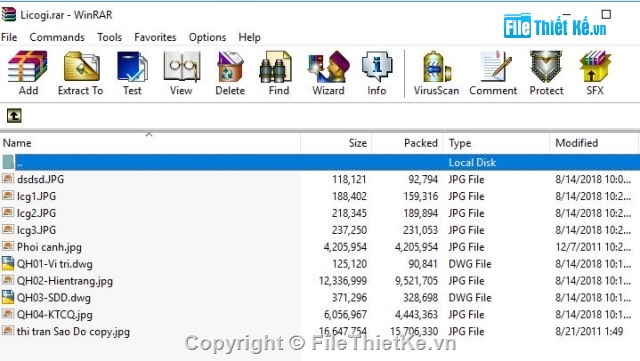Run the VirusScan toolbar icon
Screen dimensions: 640x361
pyautogui.click(x=436, y=66)
